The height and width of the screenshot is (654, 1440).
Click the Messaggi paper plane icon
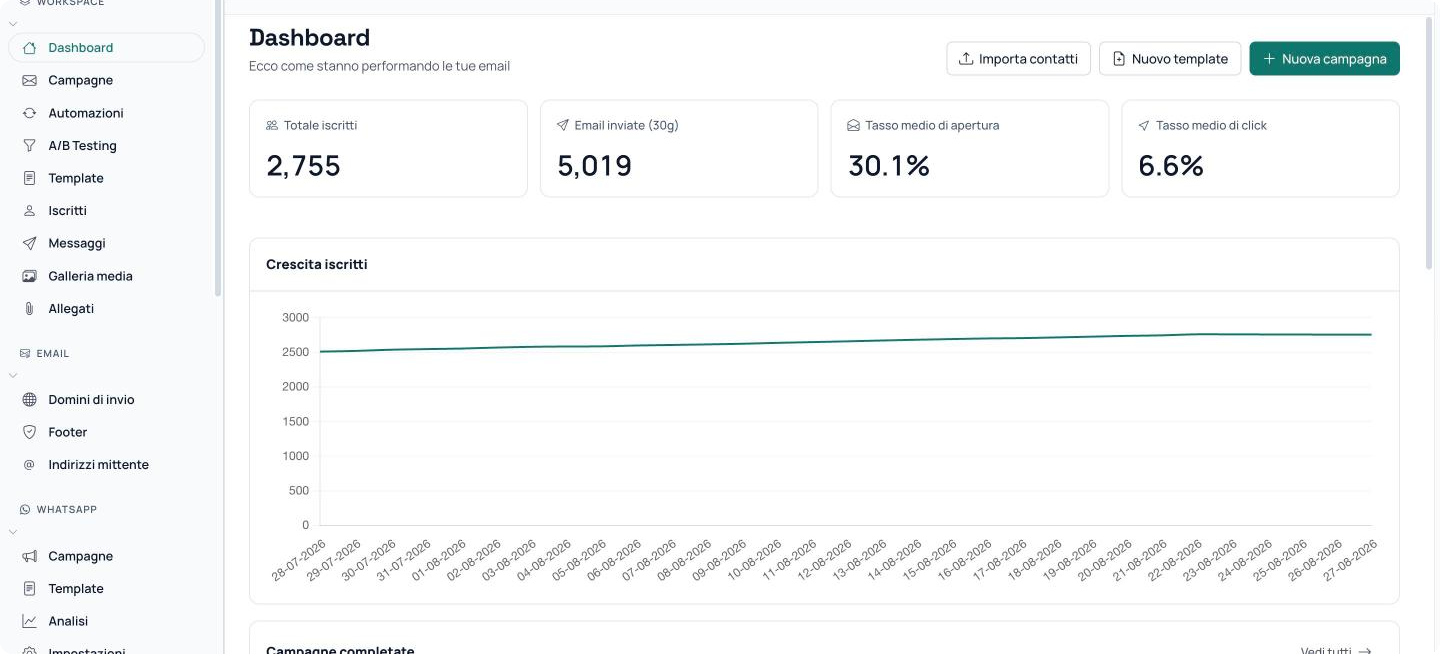pyautogui.click(x=29, y=243)
